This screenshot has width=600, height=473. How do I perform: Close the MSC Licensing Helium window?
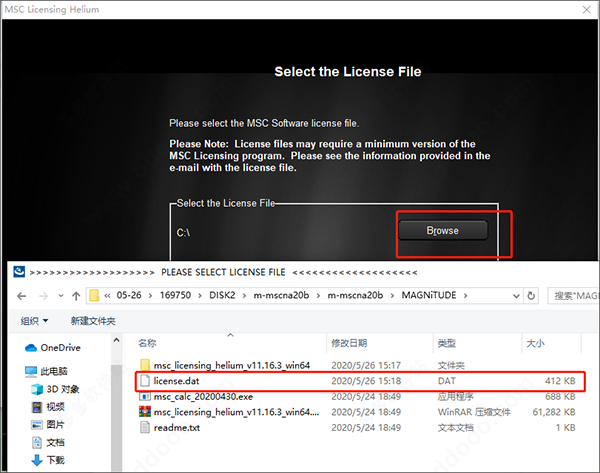[x=586, y=10]
